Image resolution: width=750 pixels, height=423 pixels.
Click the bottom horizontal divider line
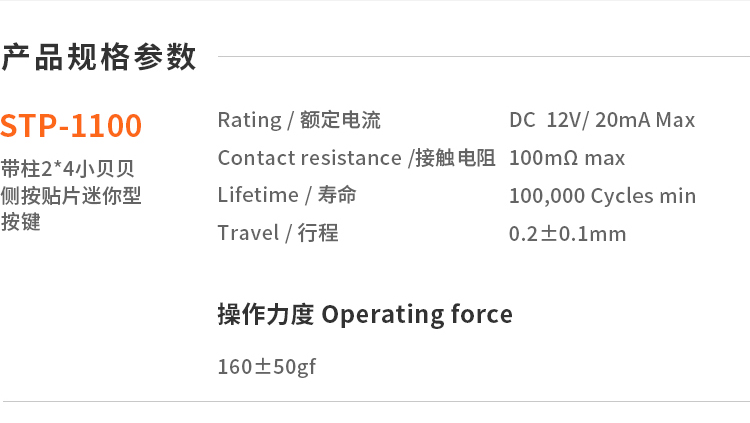coord(375,402)
